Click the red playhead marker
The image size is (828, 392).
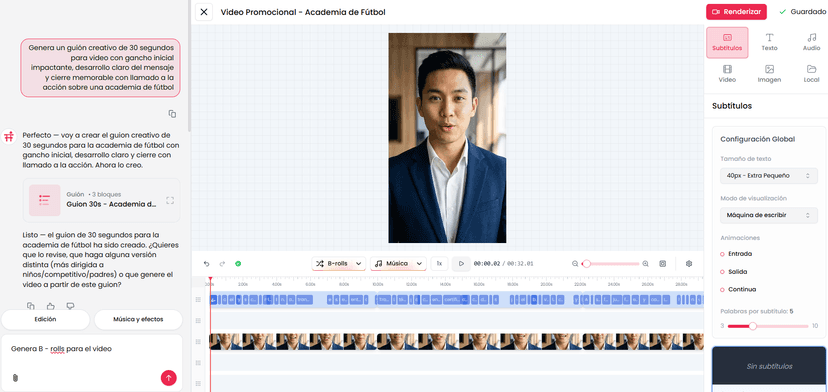[210, 279]
